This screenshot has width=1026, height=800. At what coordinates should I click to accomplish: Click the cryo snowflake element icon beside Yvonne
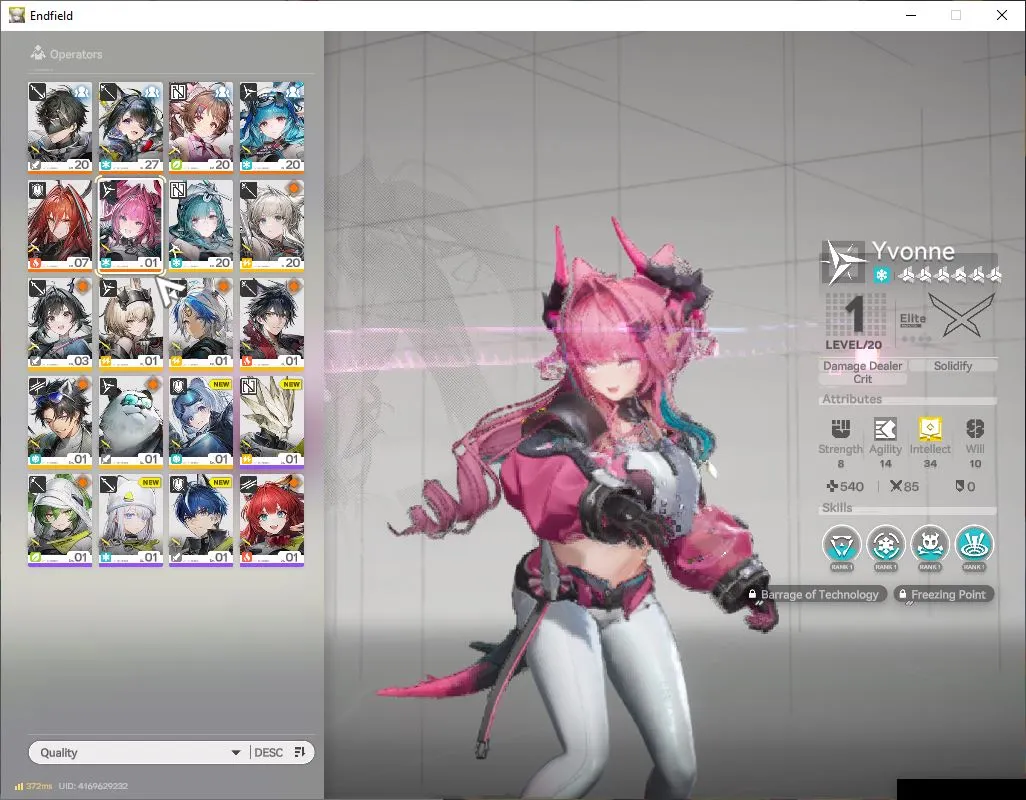881,275
